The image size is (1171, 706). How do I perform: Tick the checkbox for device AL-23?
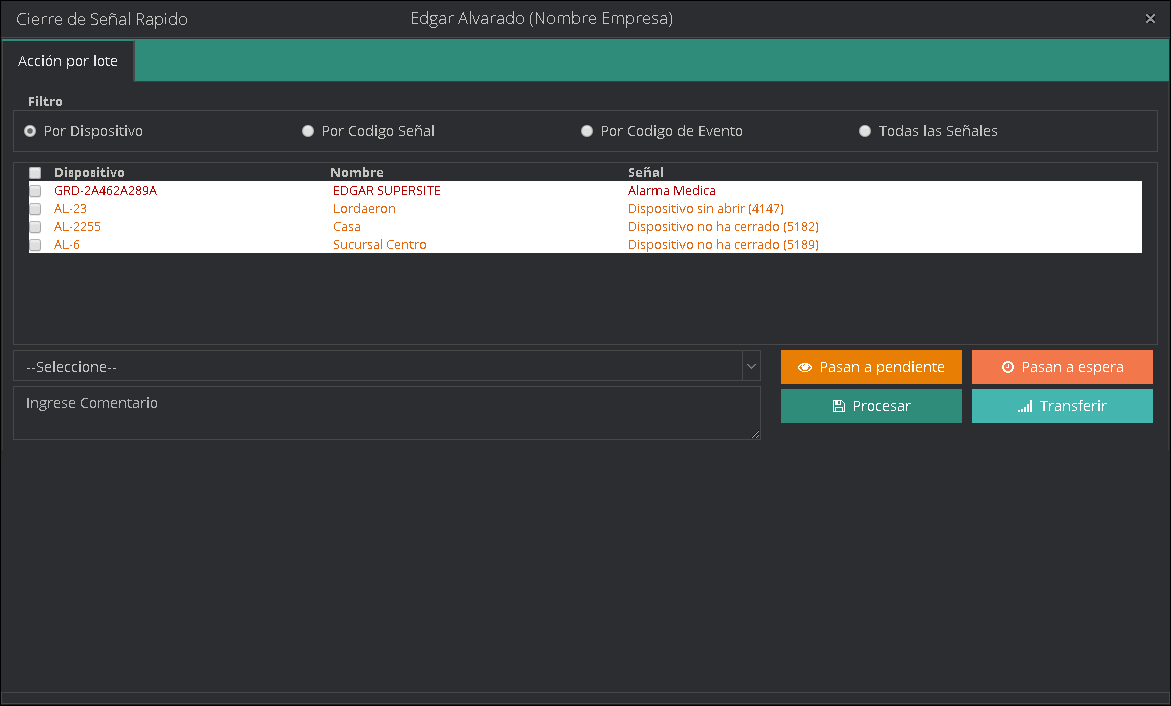35,209
